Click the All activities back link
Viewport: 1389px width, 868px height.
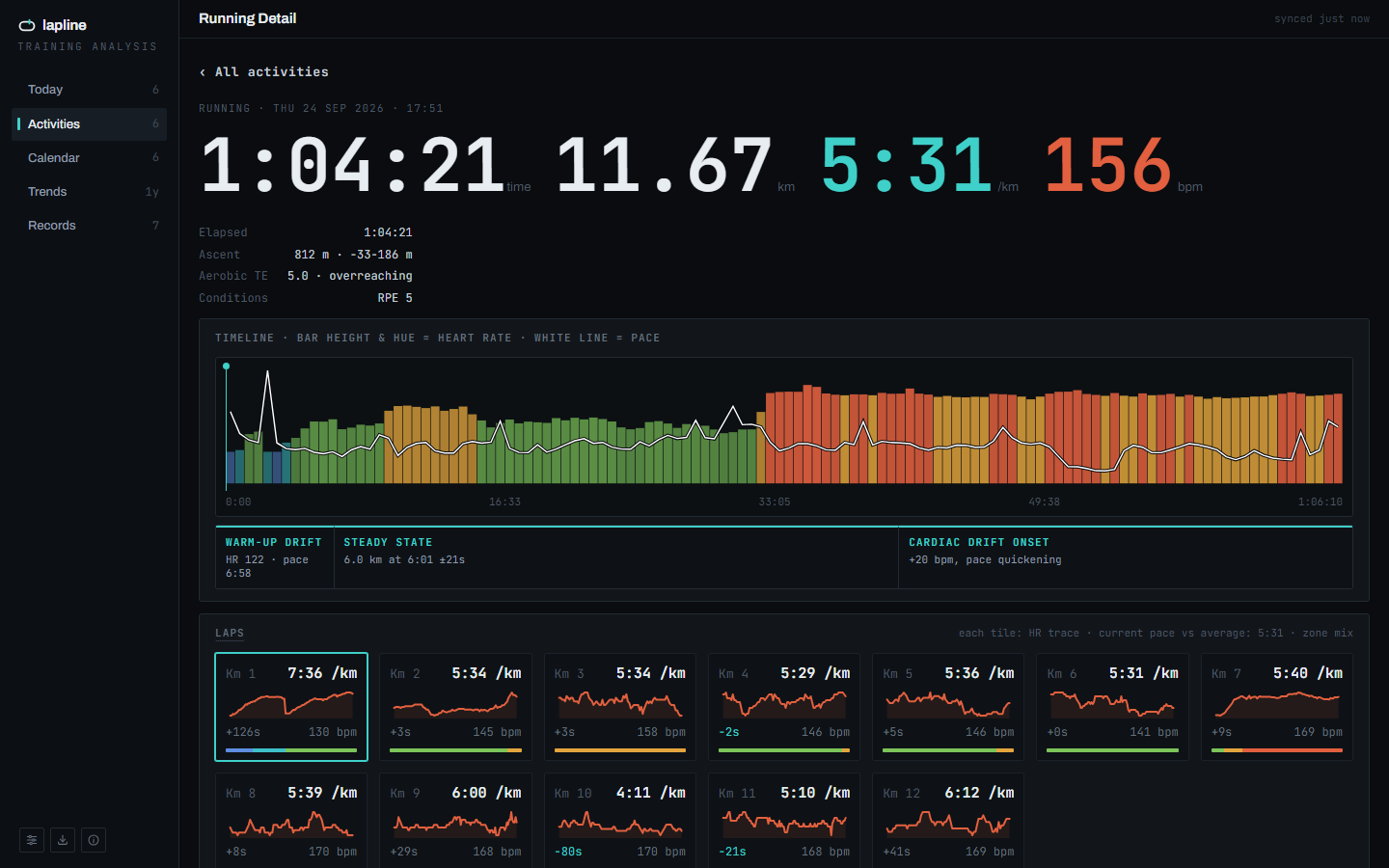coord(263,72)
